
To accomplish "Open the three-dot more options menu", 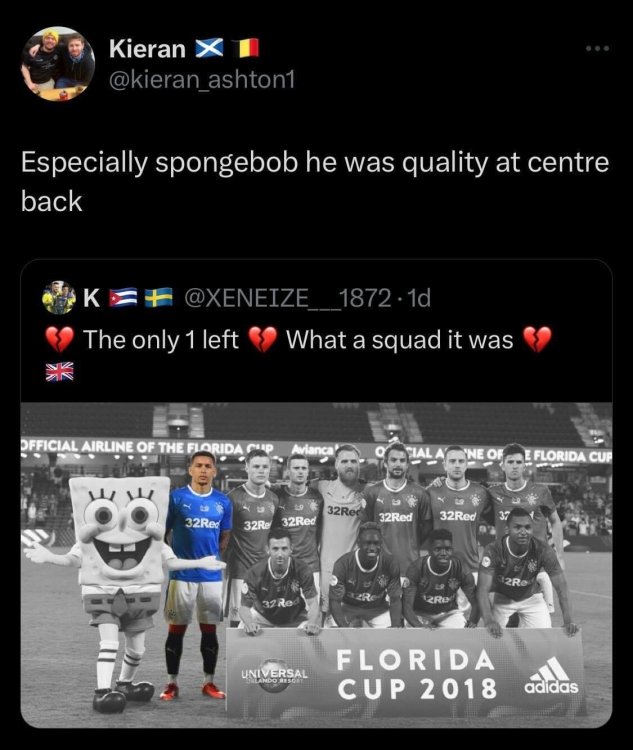I will pyautogui.click(x=599, y=48).
